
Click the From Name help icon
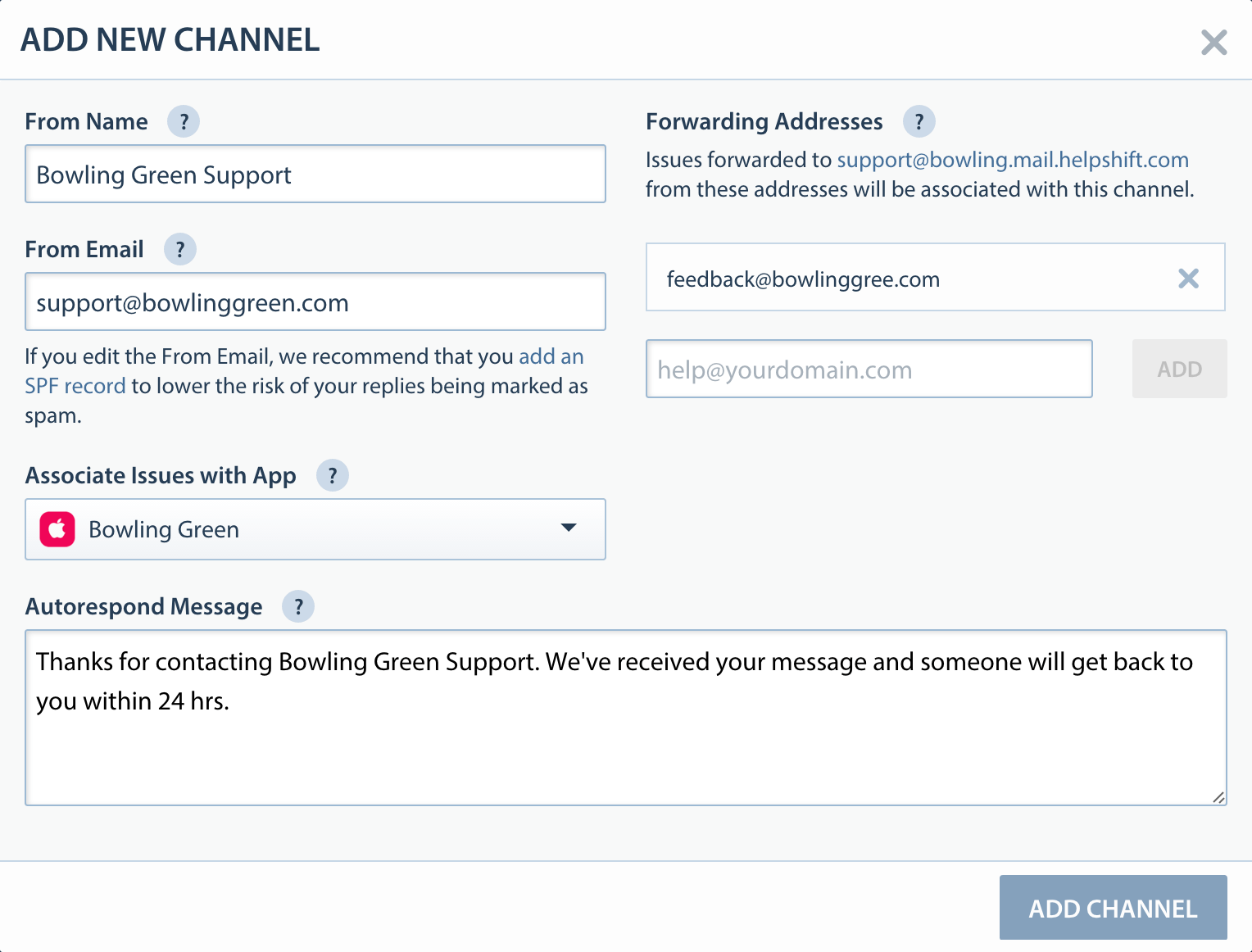click(184, 122)
